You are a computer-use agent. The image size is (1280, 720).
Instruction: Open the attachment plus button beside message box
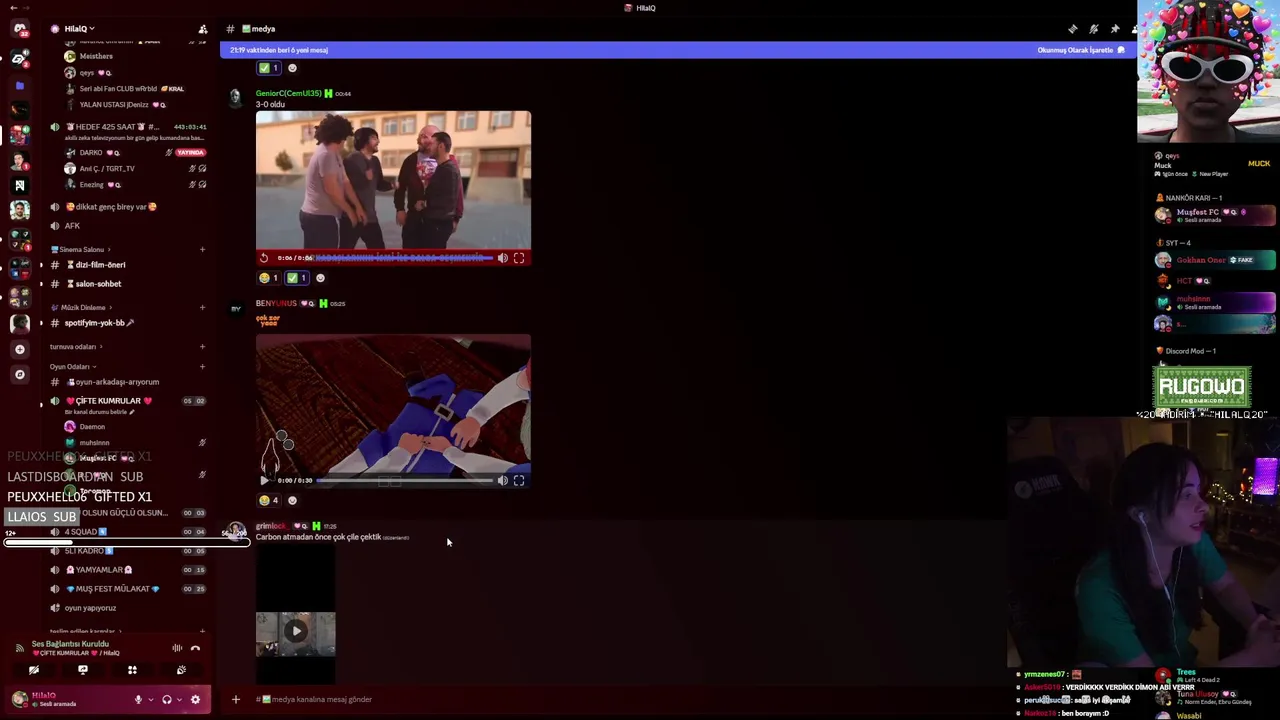point(236,699)
